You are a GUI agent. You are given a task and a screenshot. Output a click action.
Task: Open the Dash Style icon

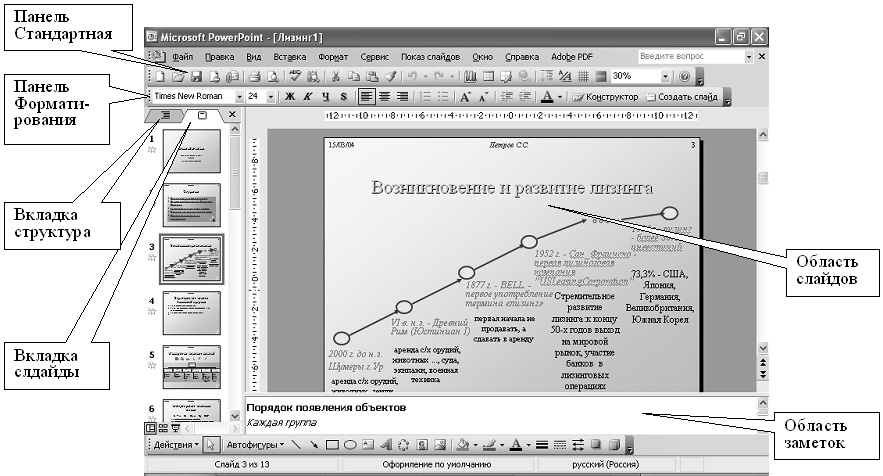pos(560,445)
